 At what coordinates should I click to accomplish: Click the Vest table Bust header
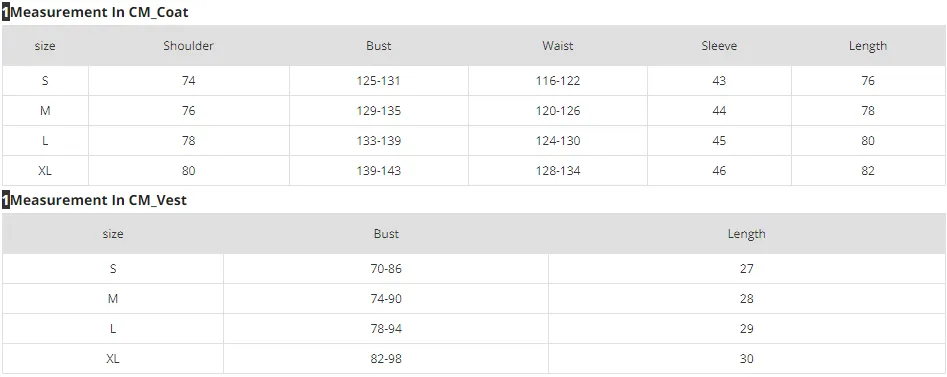pos(386,234)
